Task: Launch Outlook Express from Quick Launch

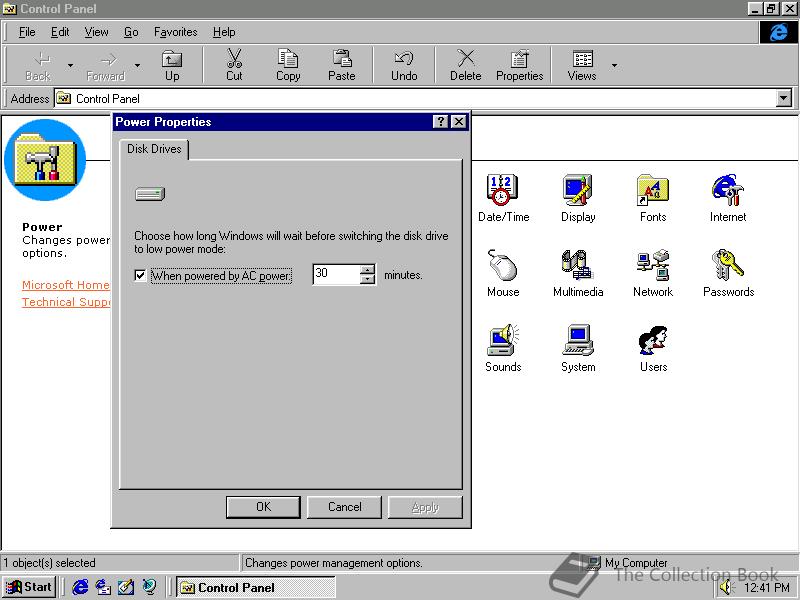Action: point(103,587)
